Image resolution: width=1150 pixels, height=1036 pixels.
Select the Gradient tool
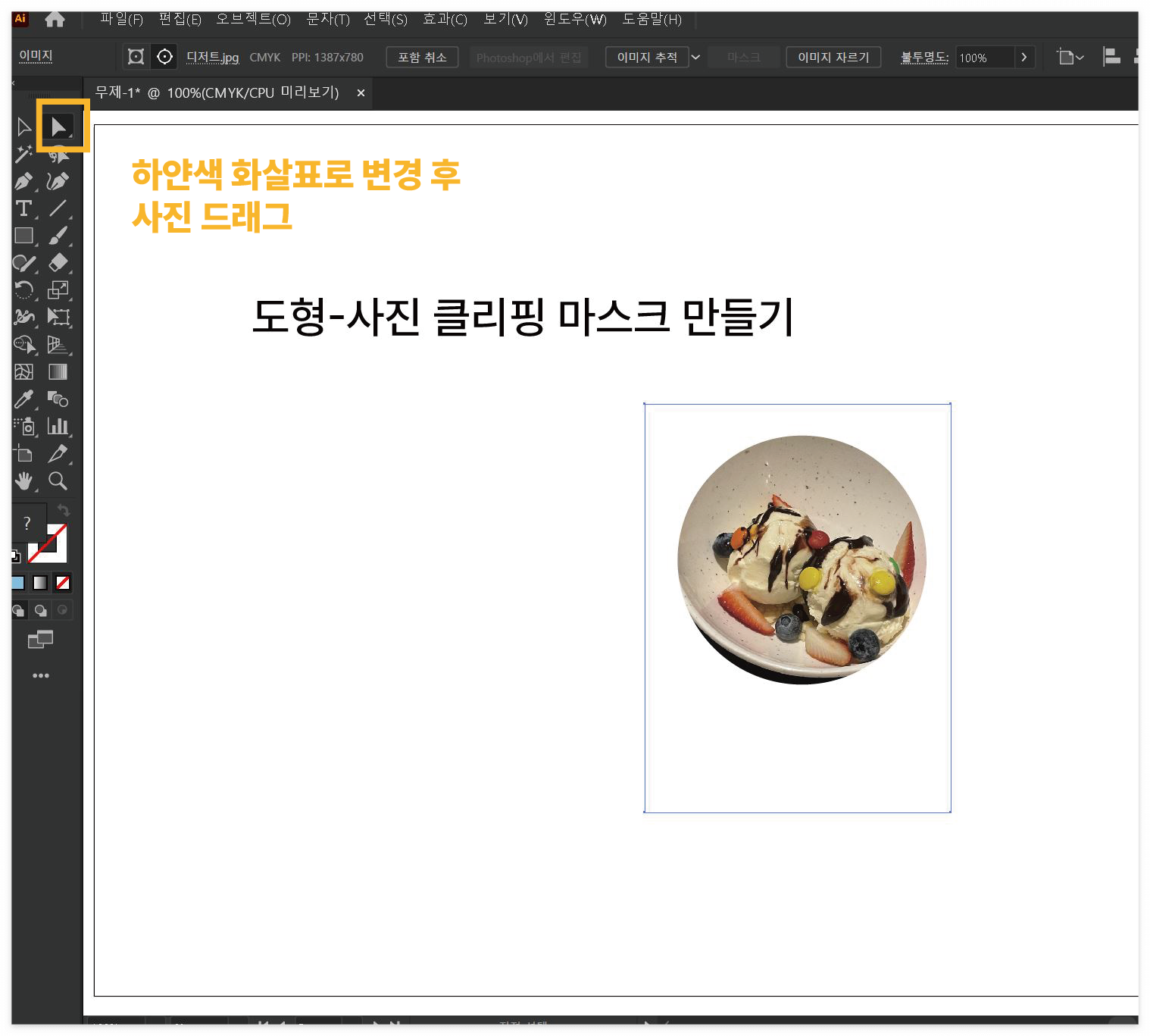pos(58,372)
